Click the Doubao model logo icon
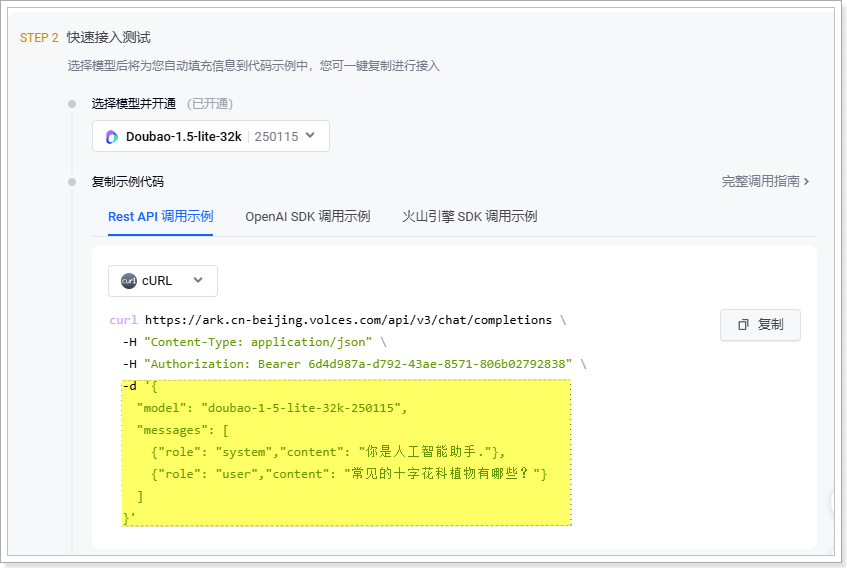Viewport: 847px width, 568px height. [112, 137]
